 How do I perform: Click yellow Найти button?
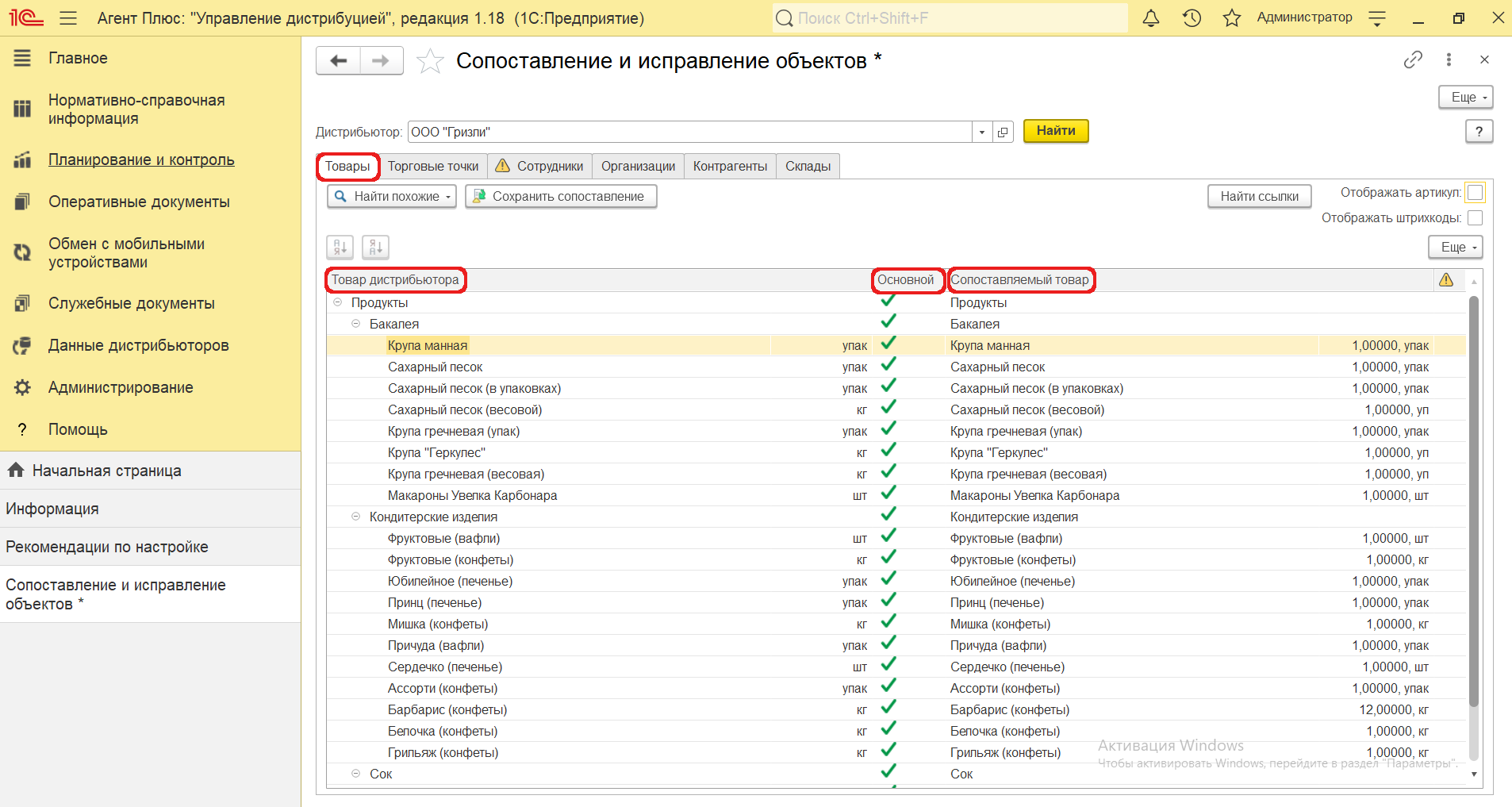point(1056,131)
